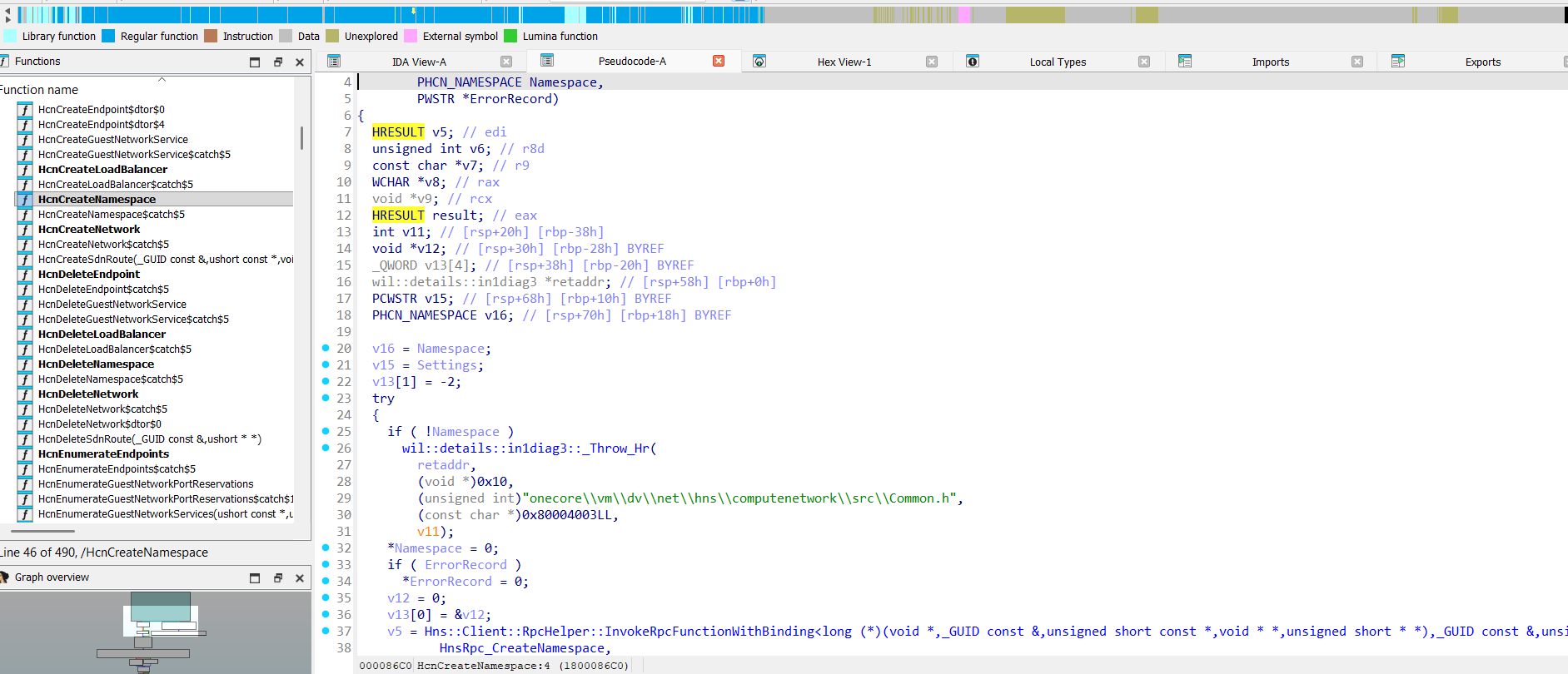Image resolution: width=1568 pixels, height=674 pixels.
Task: Click the Imports tab icon
Action: [x=1185, y=61]
